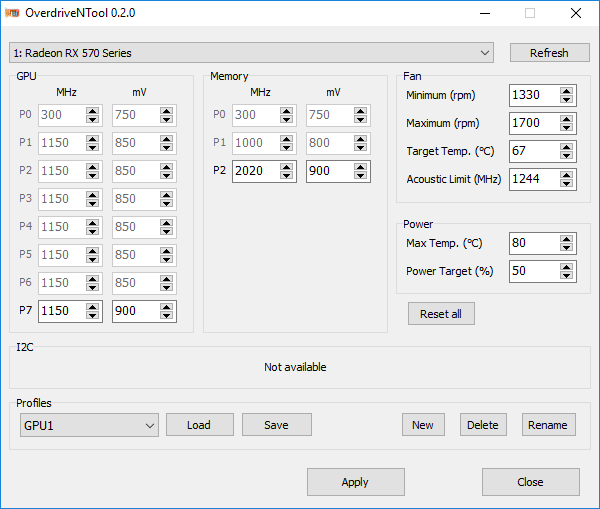The width and height of the screenshot is (600, 509).
Task: Decrease GPU P7 mV with down arrow
Action: pos(166,315)
